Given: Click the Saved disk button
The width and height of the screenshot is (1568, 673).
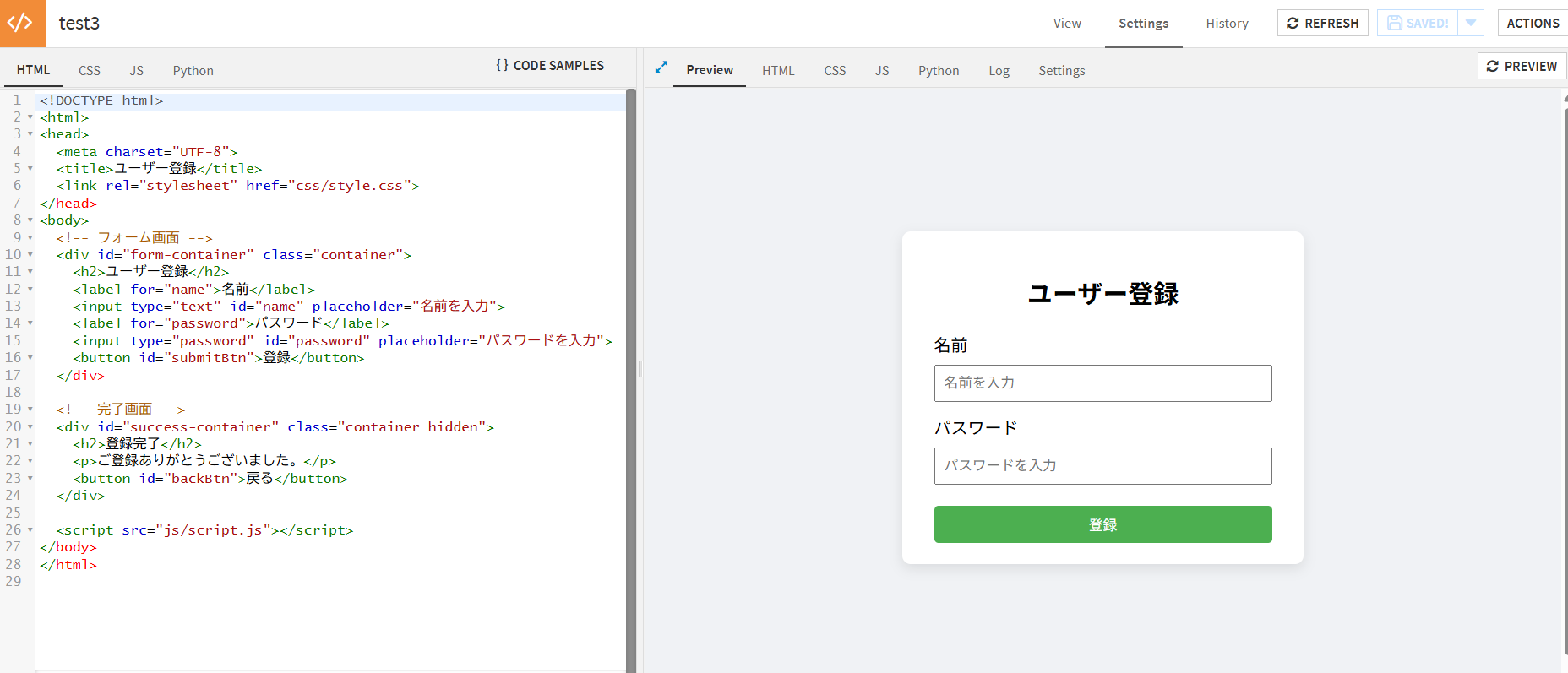Looking at the screenshot, I should click(x=1418, y=23).
